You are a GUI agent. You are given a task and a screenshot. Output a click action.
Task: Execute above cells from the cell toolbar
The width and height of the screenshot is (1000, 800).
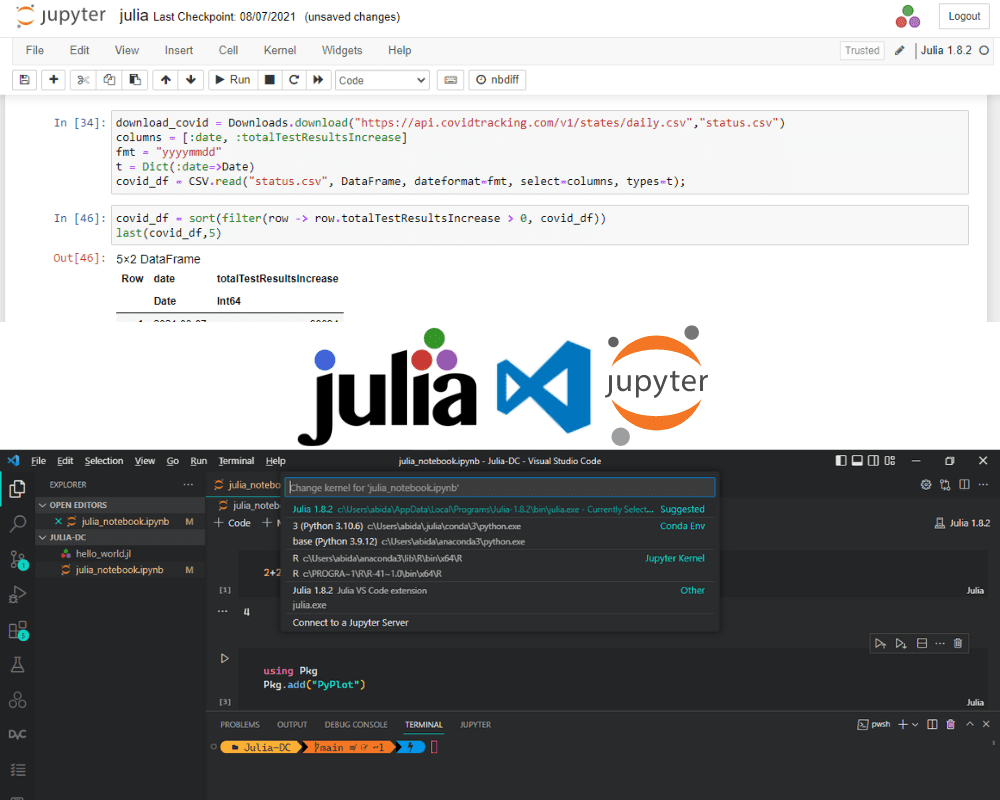pos(881,643)
